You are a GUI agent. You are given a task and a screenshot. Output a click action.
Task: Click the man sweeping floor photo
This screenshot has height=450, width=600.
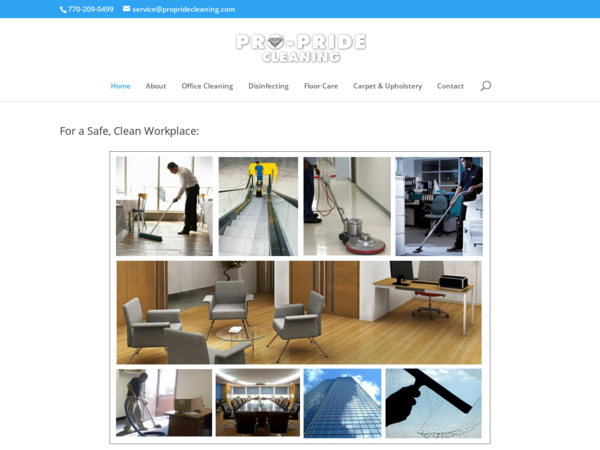click(x=164, y=206)
